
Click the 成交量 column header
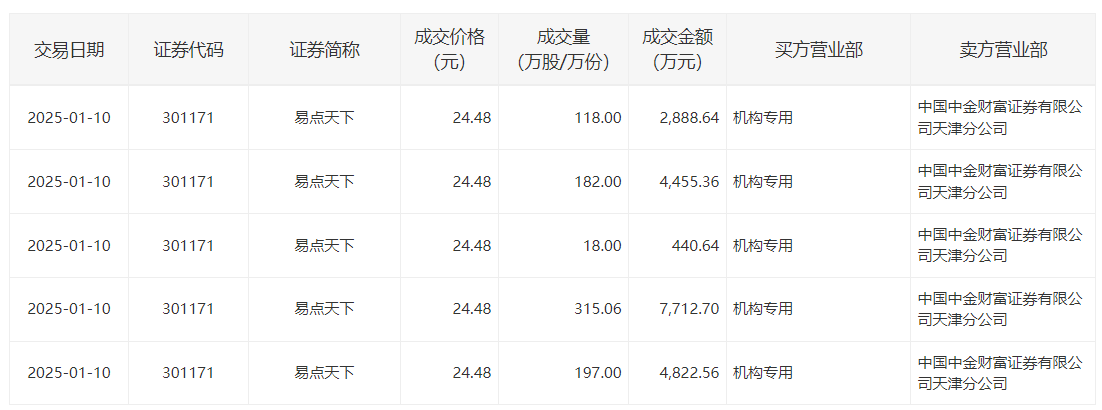click(563, 50)
